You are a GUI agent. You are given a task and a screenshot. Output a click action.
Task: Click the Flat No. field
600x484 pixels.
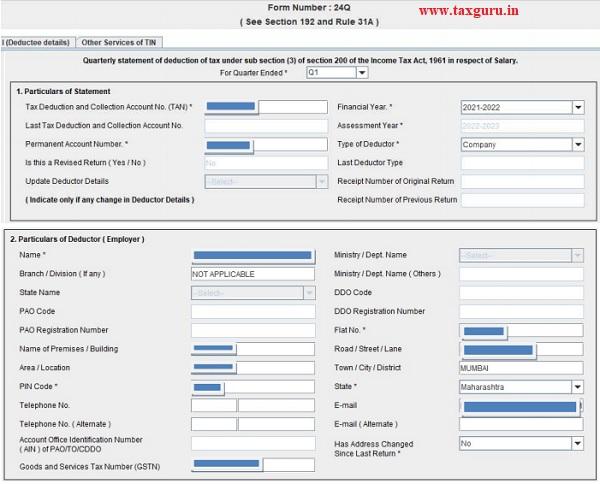click(x=521, y=331)
